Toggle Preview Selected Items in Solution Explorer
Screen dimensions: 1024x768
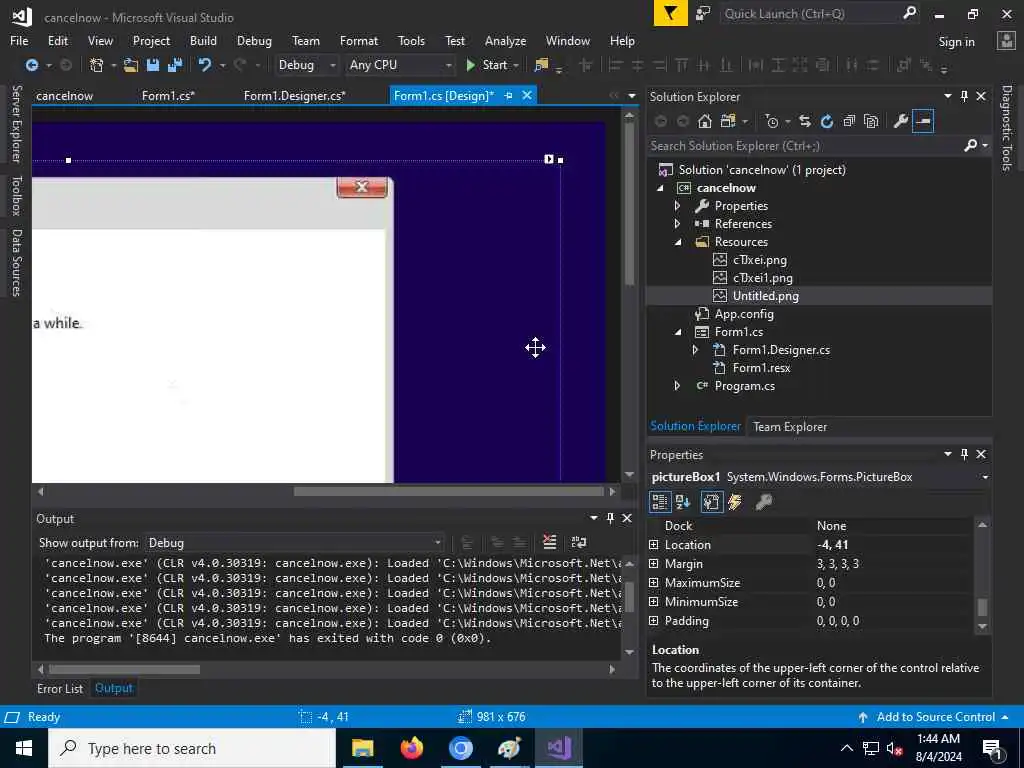coord(923,121)
